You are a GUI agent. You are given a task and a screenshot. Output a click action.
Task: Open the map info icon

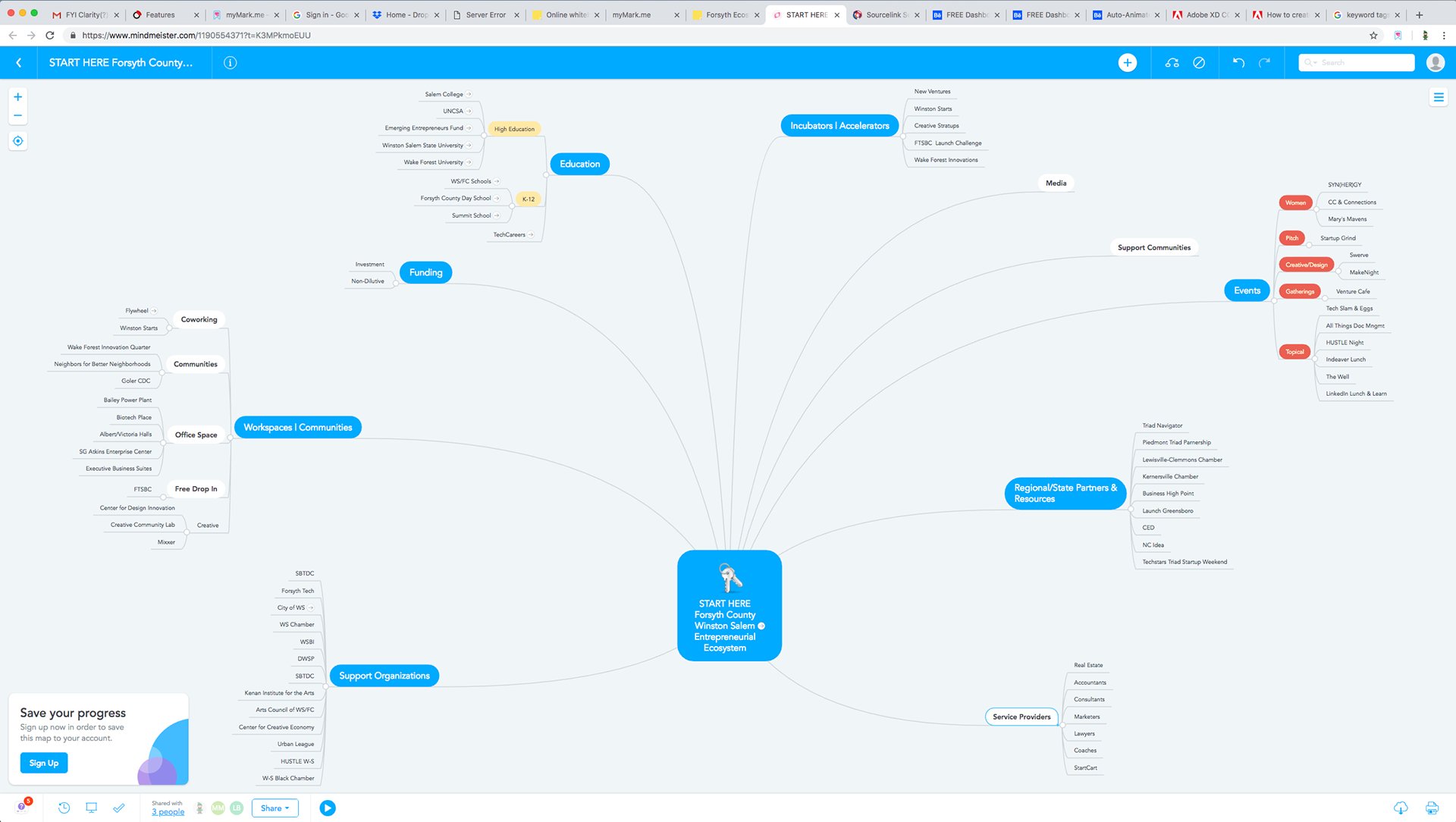point(231,63)
